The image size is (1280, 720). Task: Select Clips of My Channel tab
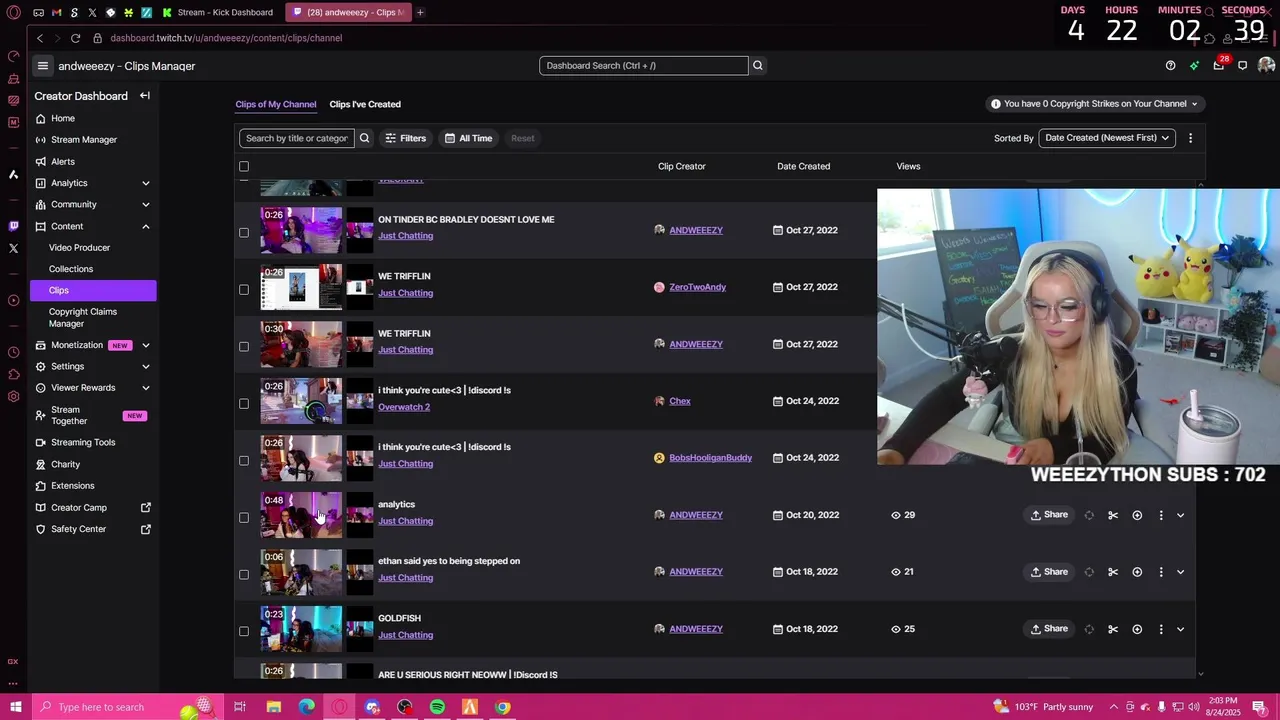click(276, 104)
